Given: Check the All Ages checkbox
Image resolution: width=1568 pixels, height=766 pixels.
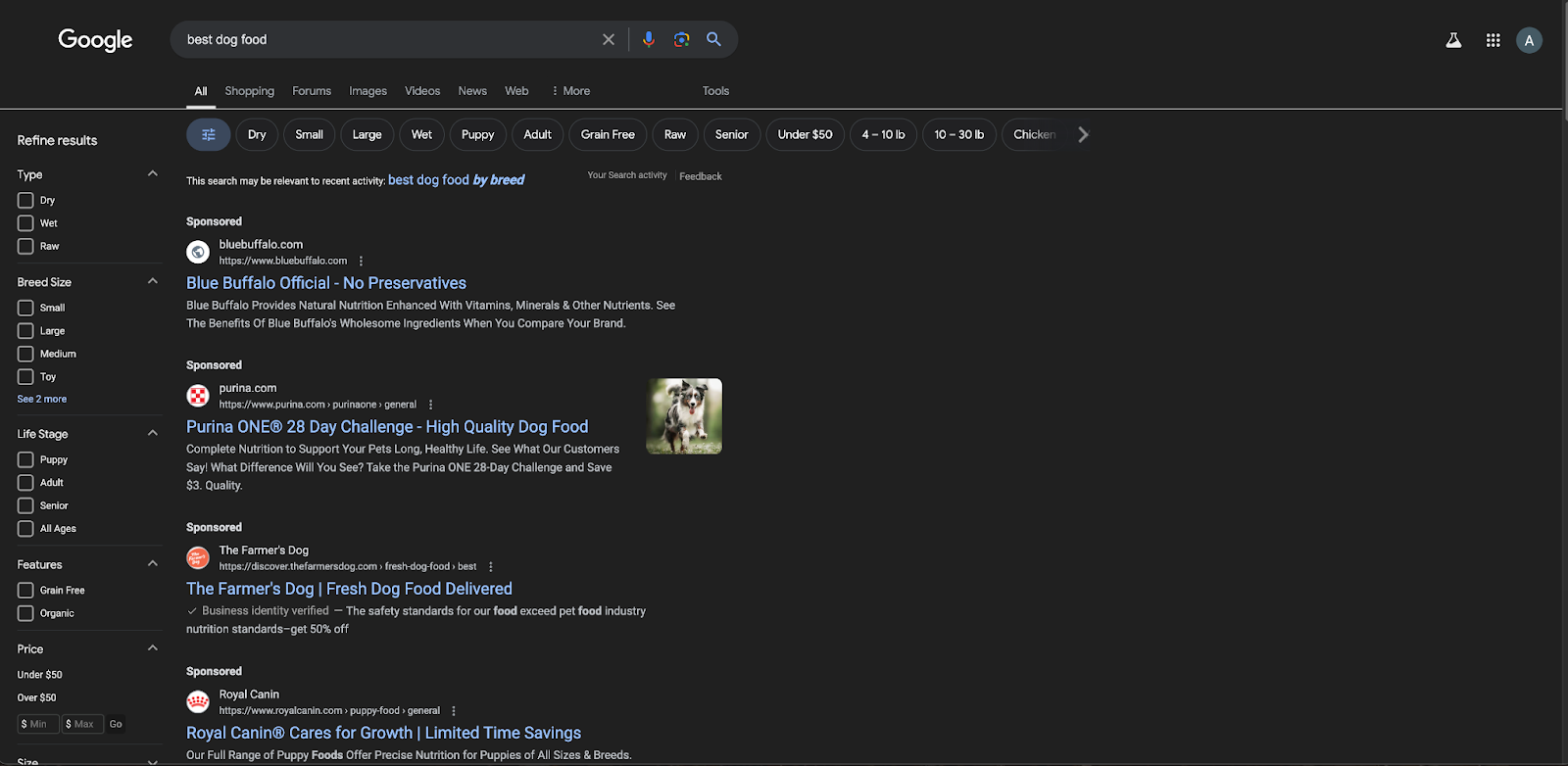Looking at the screenshot, I should point(25,529).
